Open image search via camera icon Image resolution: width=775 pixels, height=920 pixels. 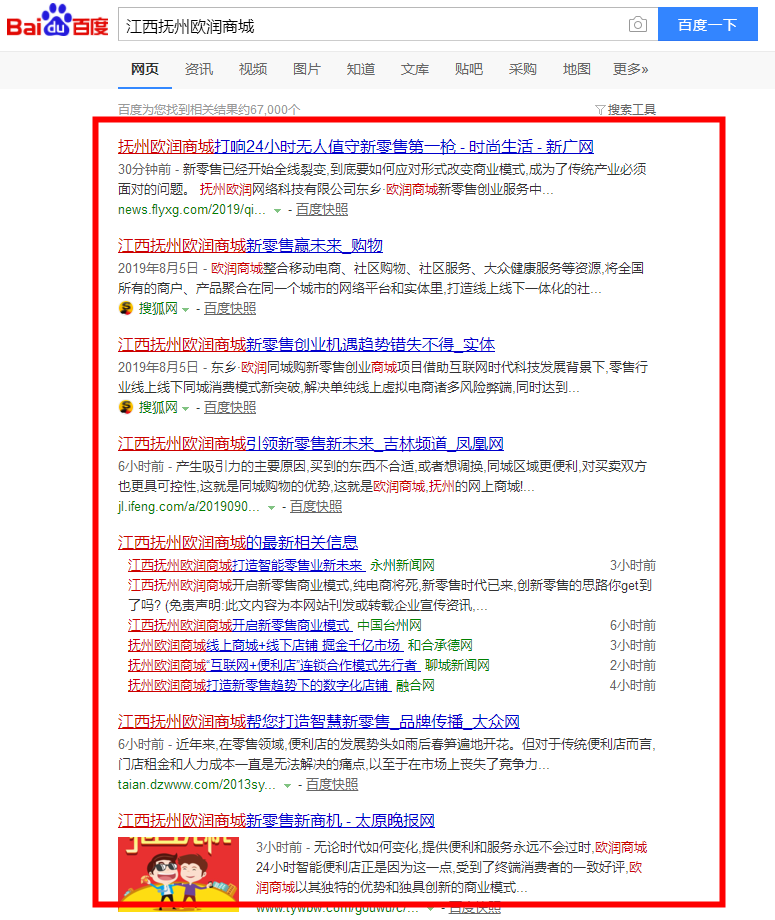click(x=637, y=25)
